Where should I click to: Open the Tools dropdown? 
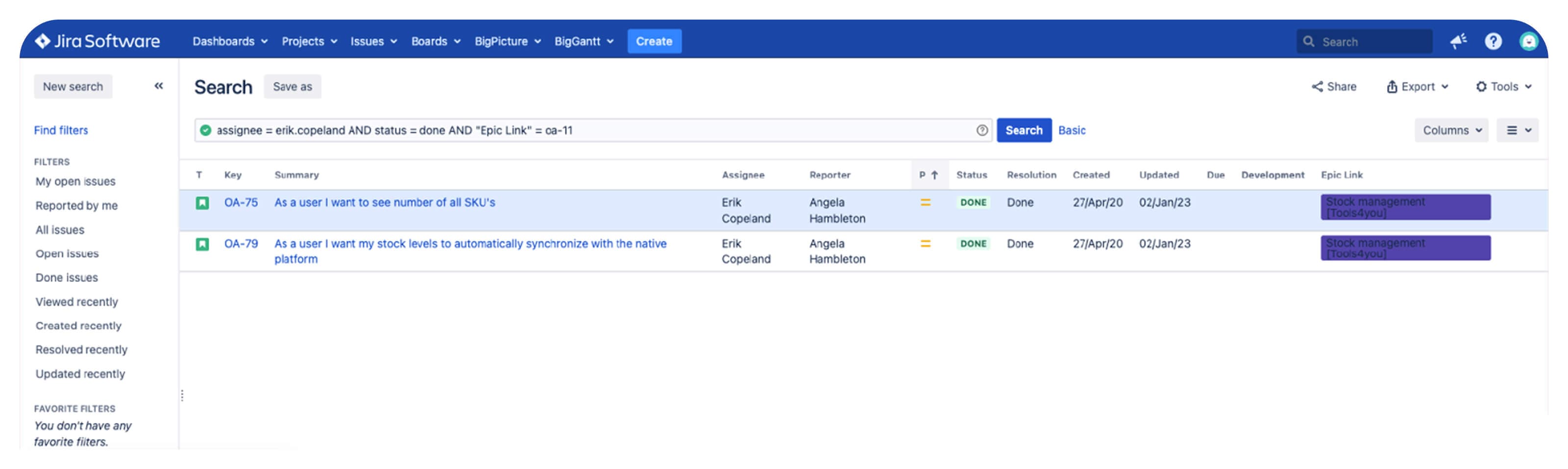click(1503, 86)
